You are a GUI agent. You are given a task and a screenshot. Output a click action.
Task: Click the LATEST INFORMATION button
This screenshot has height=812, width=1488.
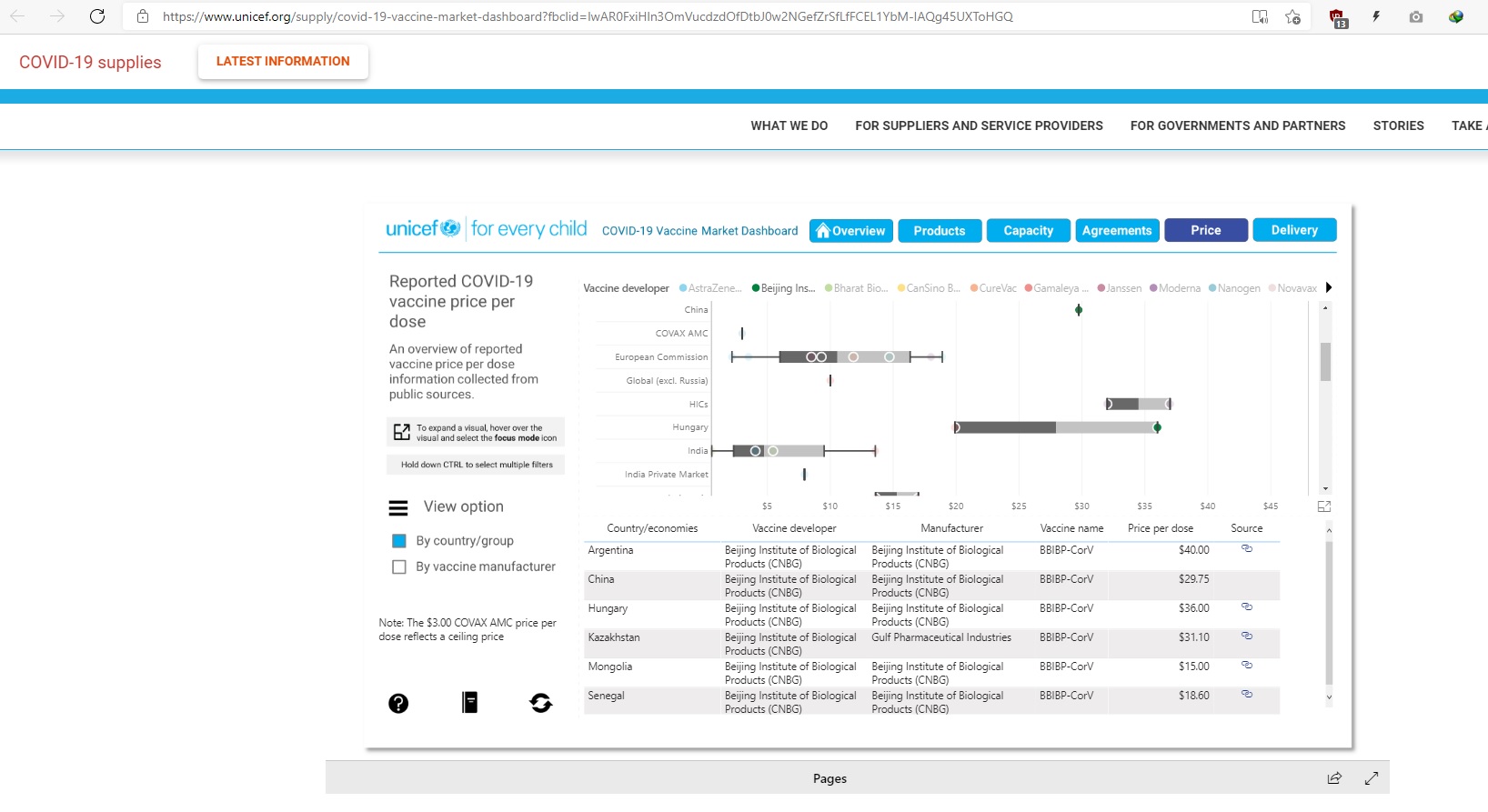[283, 62]
